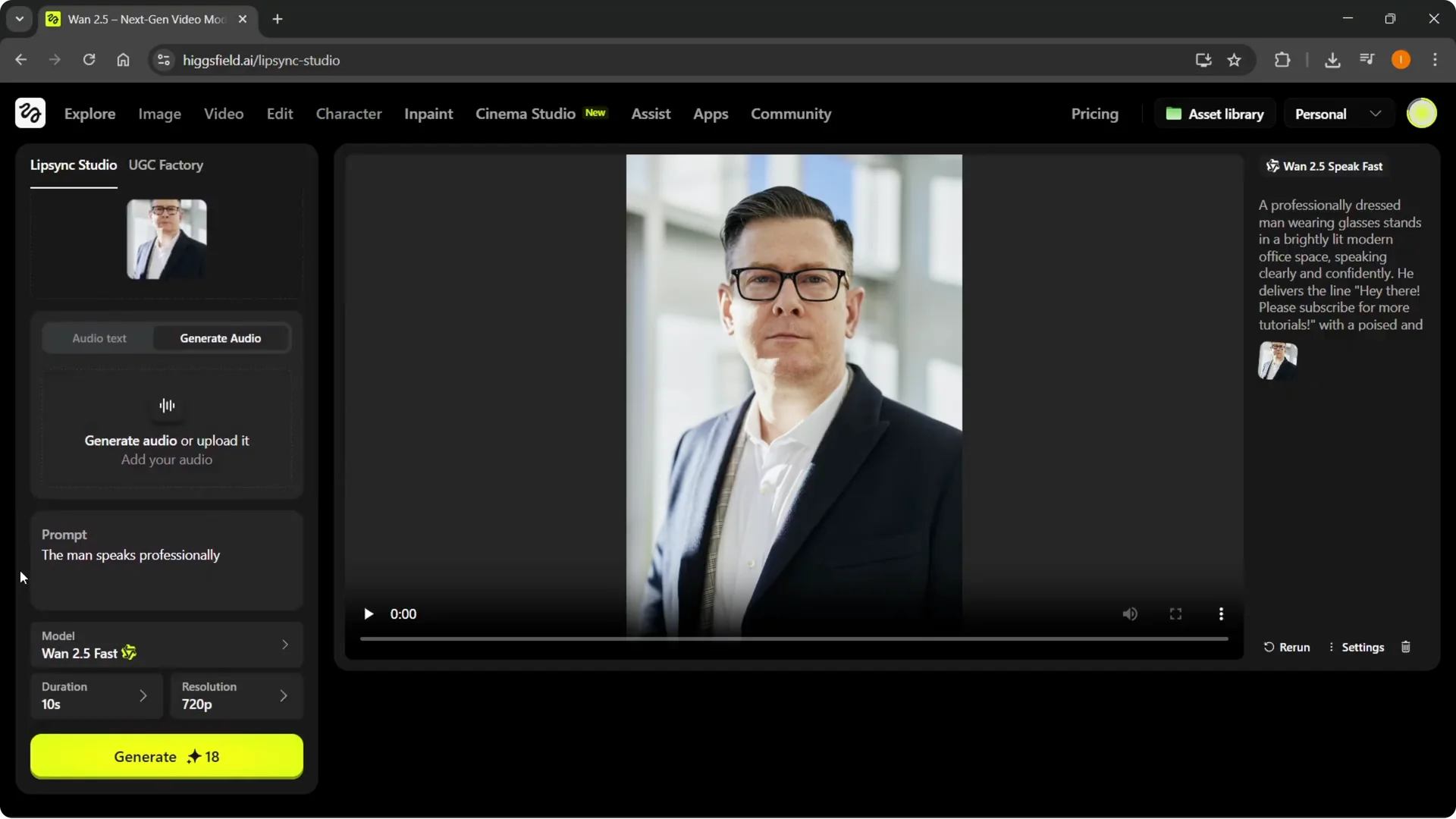Click the Higgsfield logo icon

pos(30,113)
